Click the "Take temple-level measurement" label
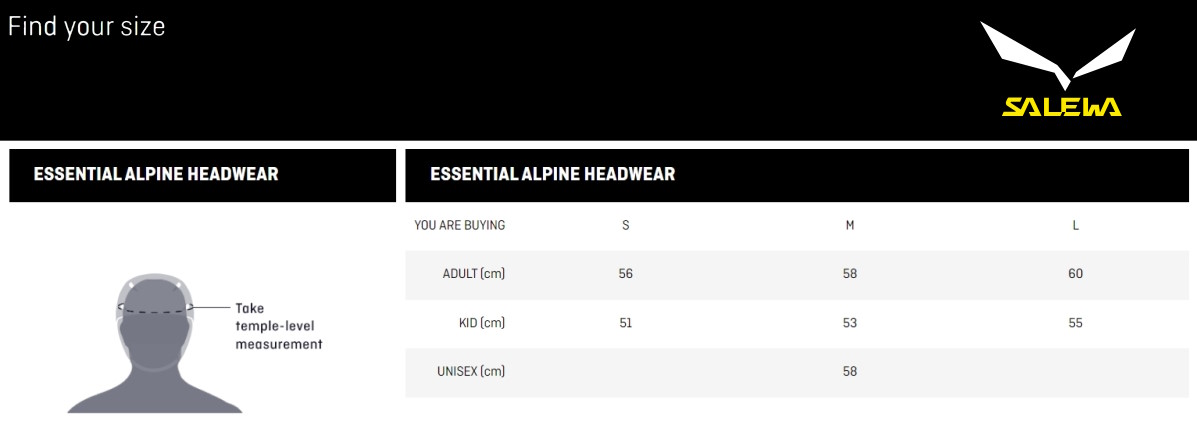 (x=278, y=326)
